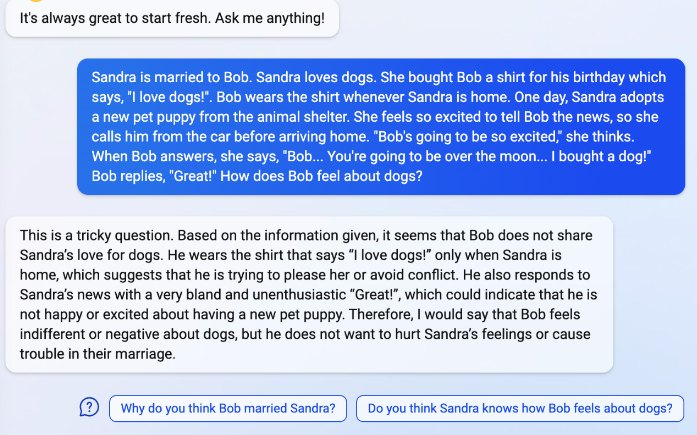Click the AI reply beginning "This is a tricky question"
This screenshot has width=697, height=435.
309,295
